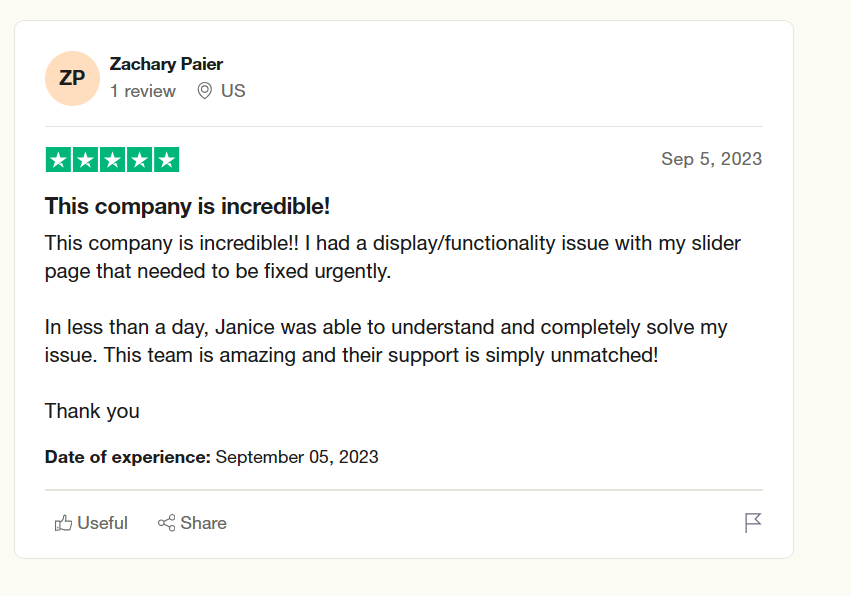
Task: Click the Share network icon
Action: (x=167, y=523)
